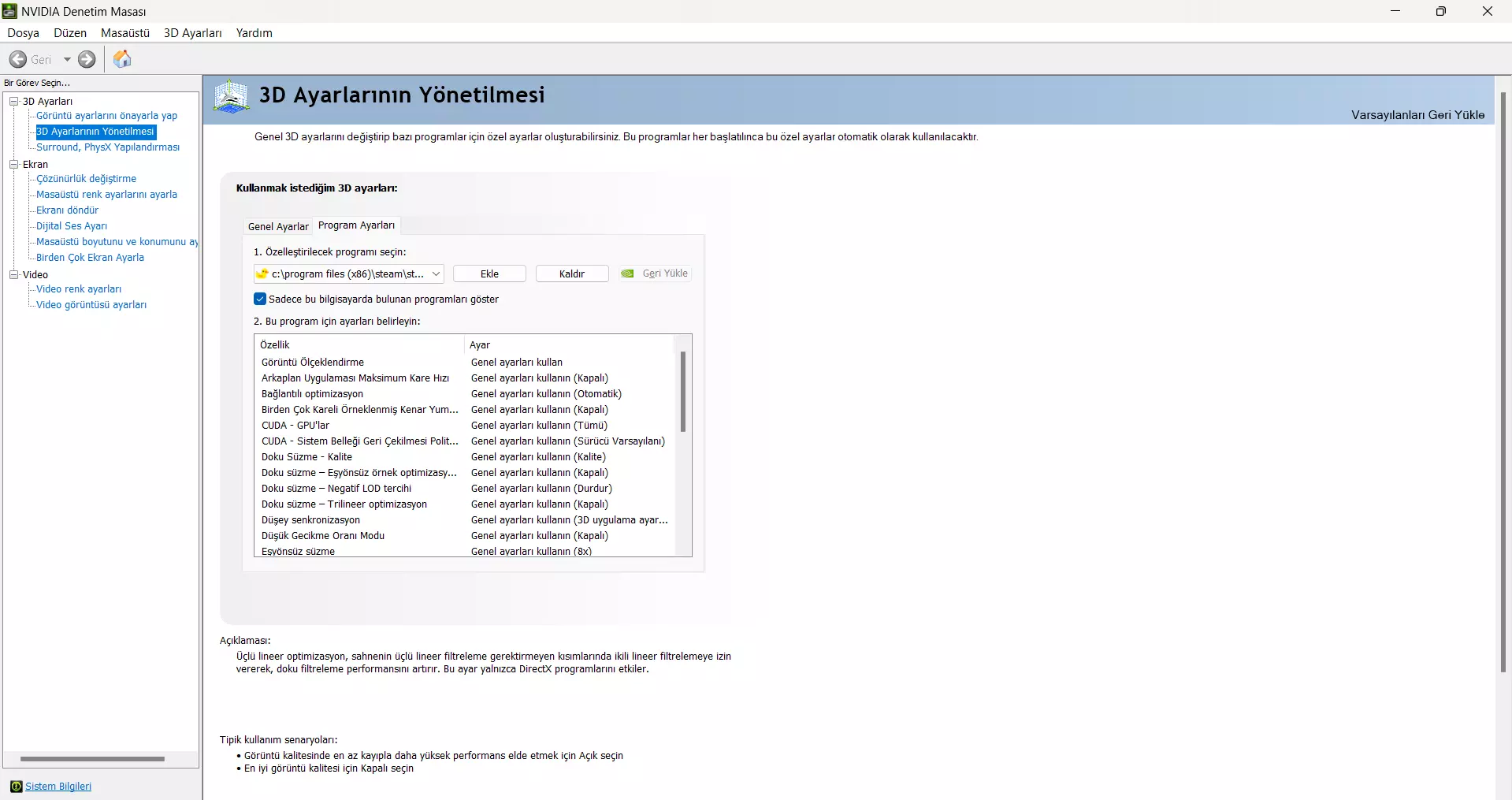Select the 'Görüntü Ölçeklendirme' setting row
The width and height of the screenshot is (1512, 800).
click(x=465, y=363)
